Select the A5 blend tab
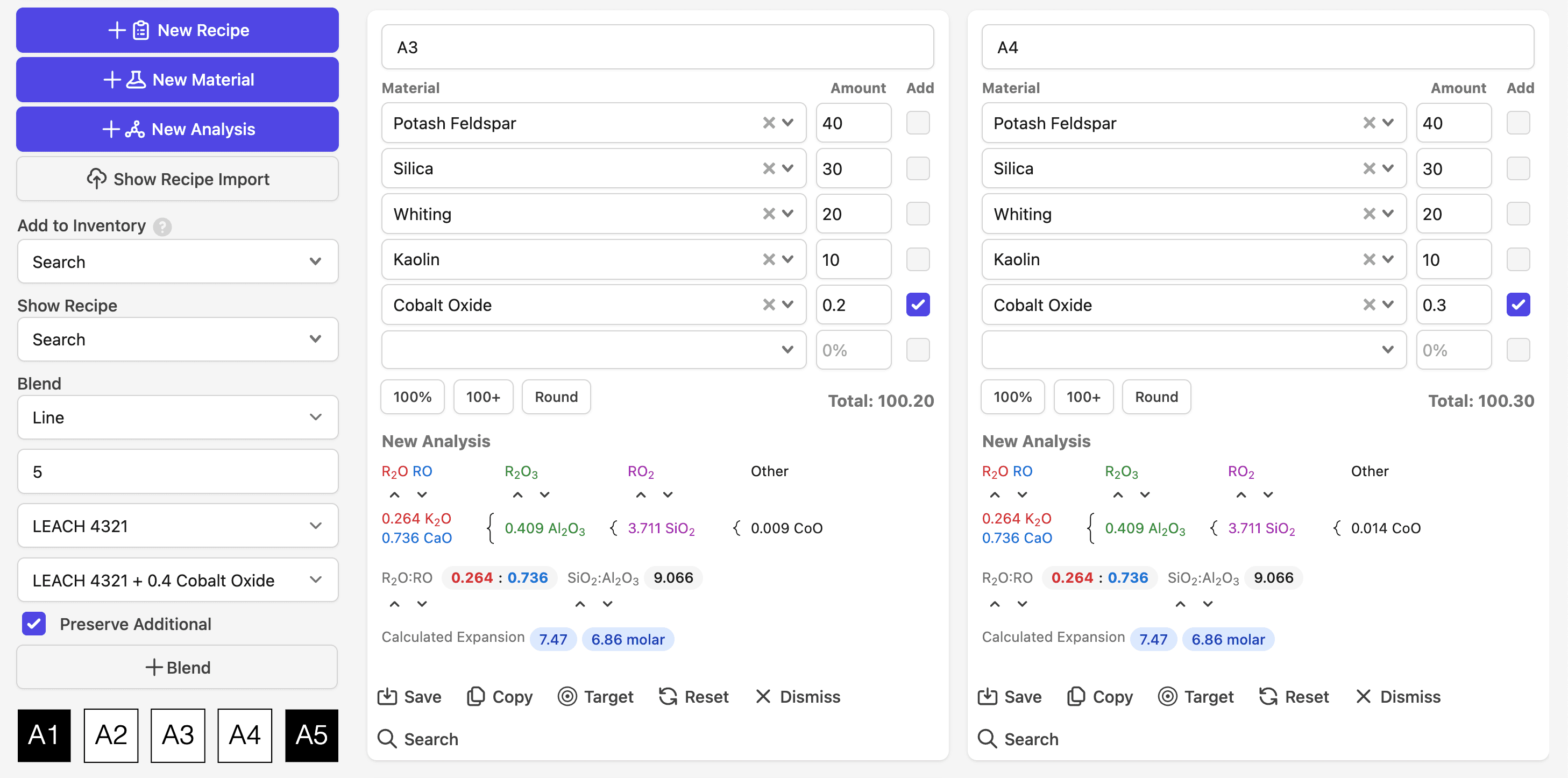 coord(311,735)
